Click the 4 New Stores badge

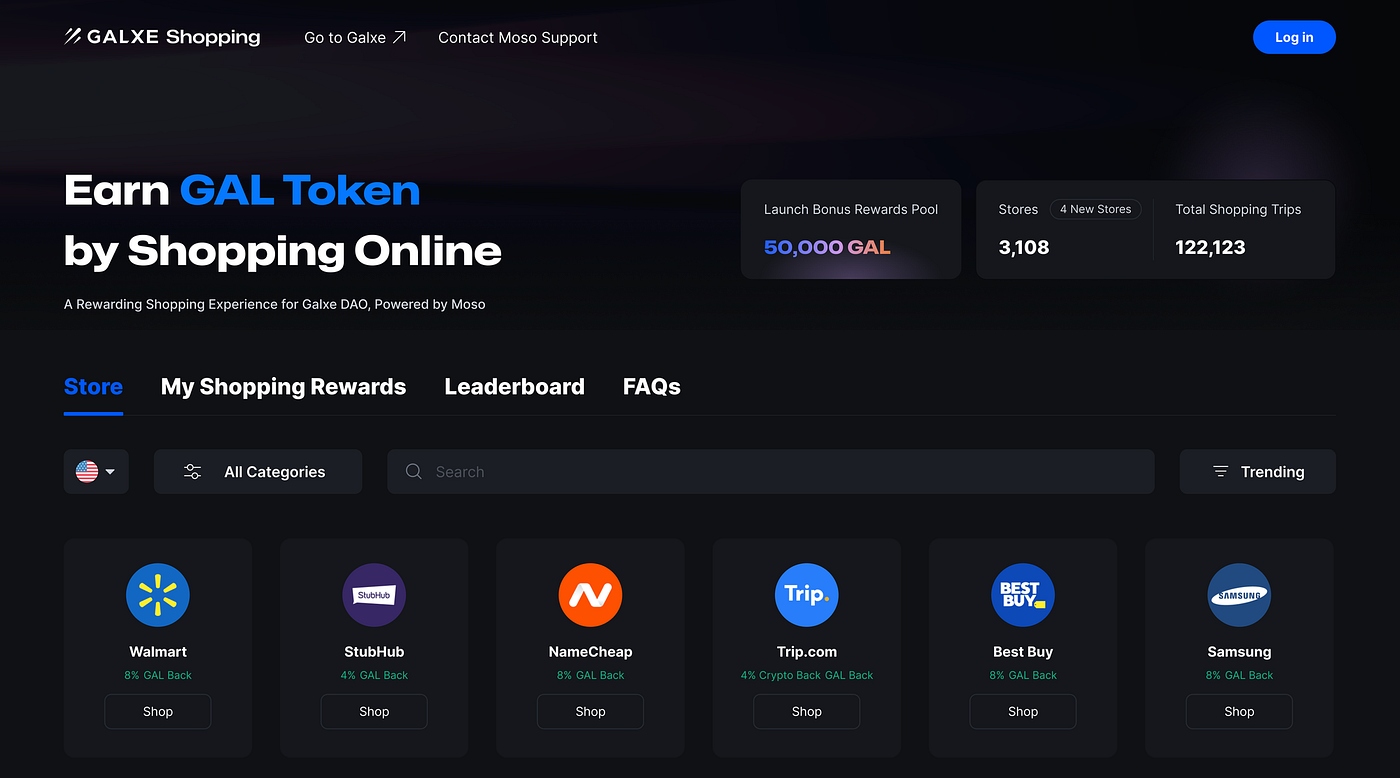click(1095, 209)
